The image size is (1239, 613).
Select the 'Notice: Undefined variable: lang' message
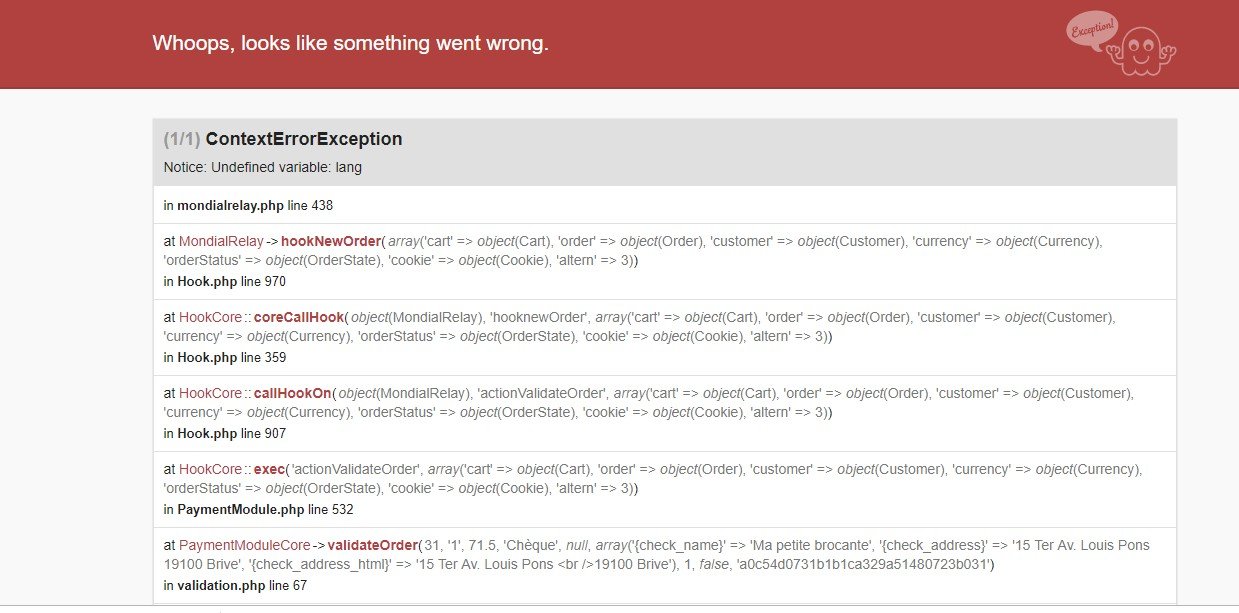(263, 167)
